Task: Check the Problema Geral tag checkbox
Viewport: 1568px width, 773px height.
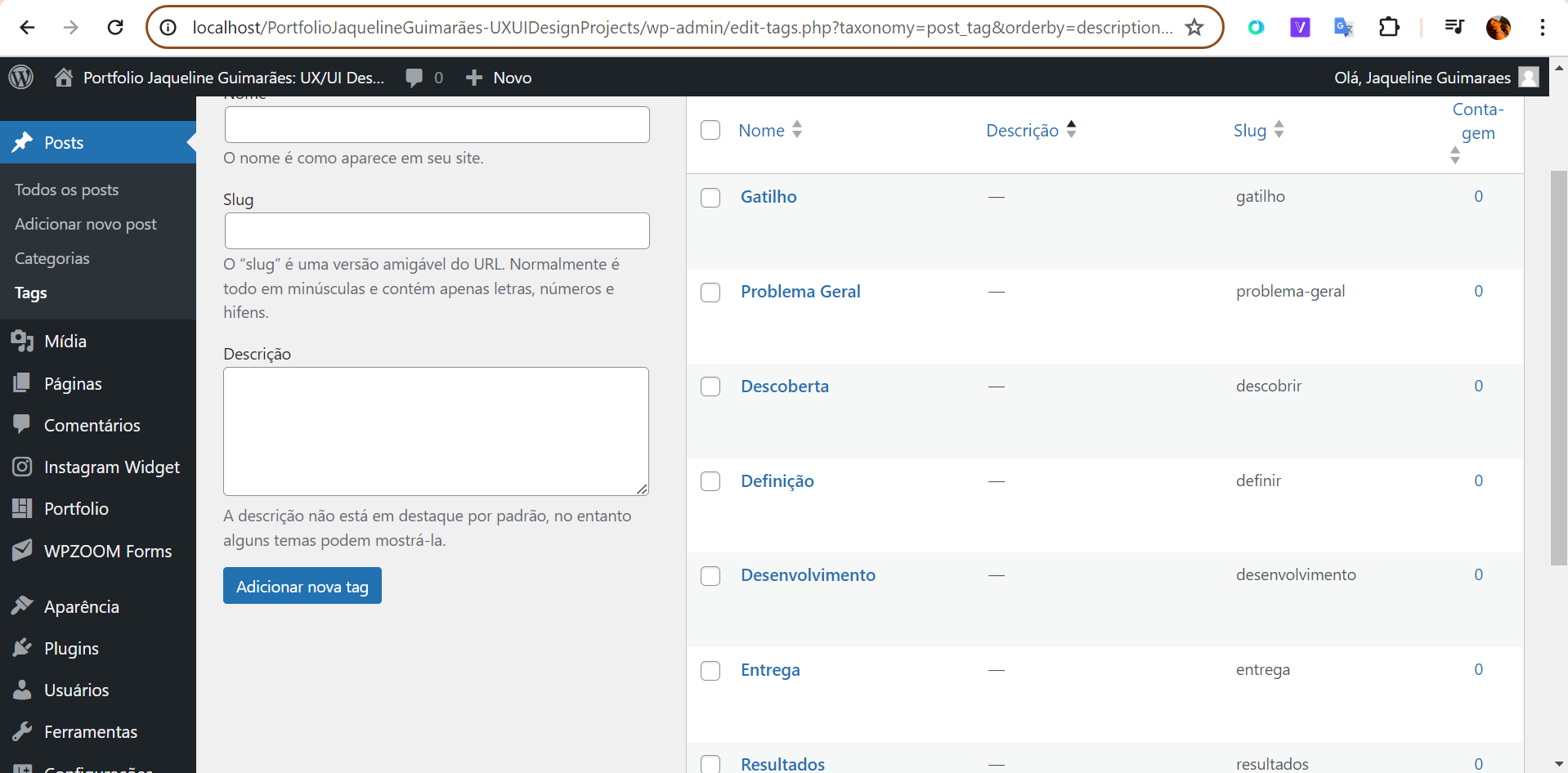Action: click(710, 293)
